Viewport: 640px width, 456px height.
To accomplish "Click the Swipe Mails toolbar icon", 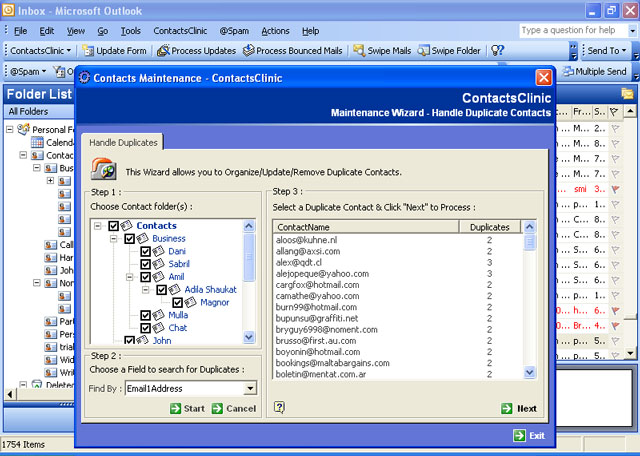I will click(359, 51).
